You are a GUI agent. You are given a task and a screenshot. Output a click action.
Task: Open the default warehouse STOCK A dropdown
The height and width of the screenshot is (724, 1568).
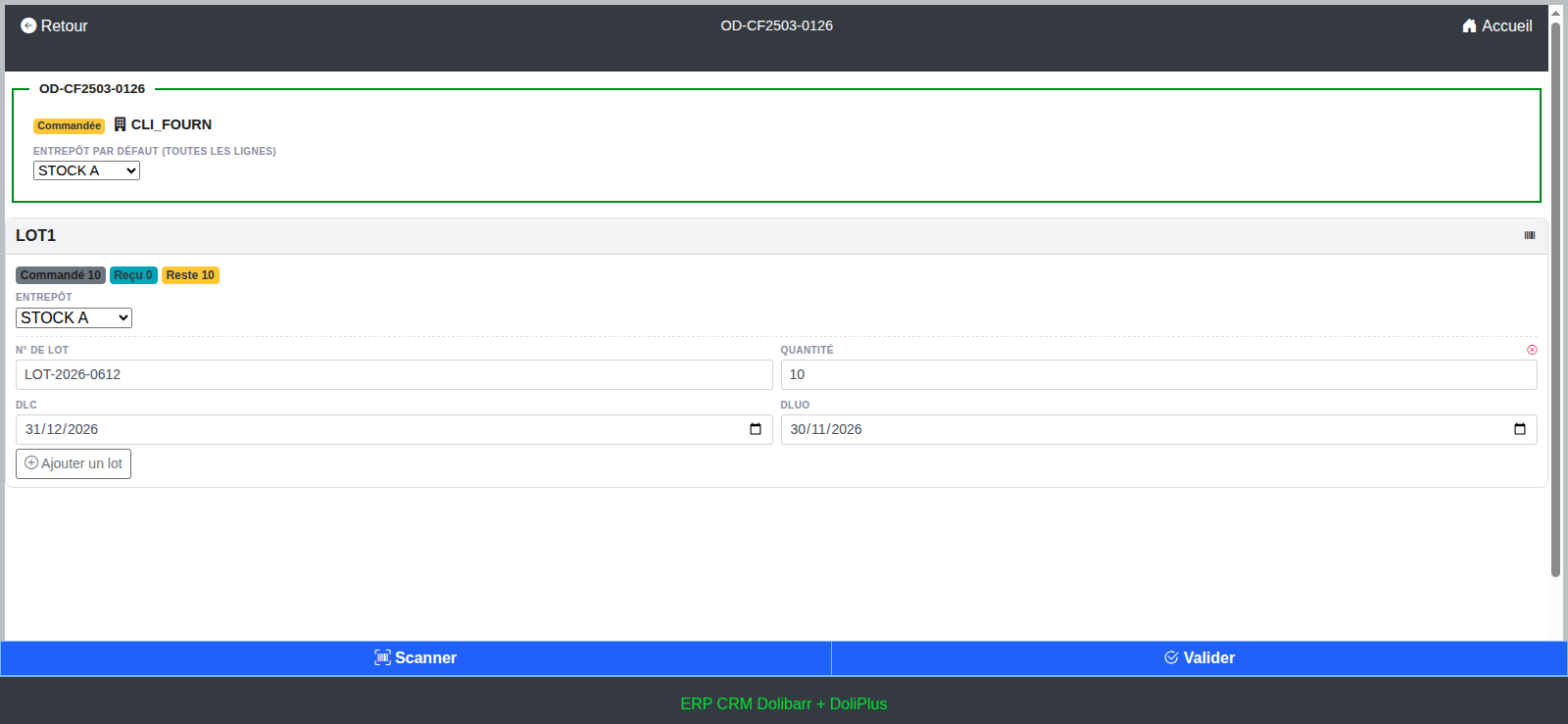pos(86,170)
